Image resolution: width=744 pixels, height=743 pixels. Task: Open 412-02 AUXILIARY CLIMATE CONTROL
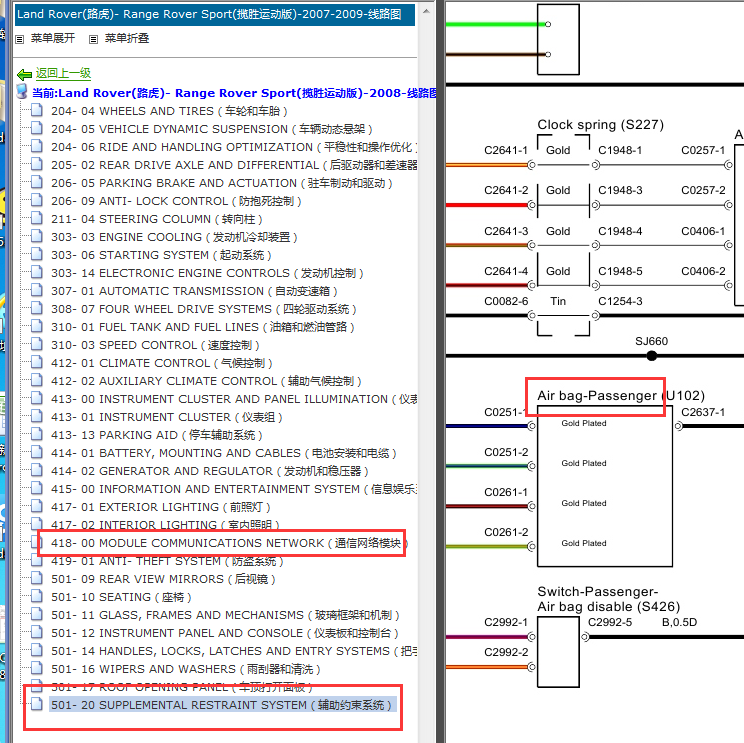pos(206,381)
